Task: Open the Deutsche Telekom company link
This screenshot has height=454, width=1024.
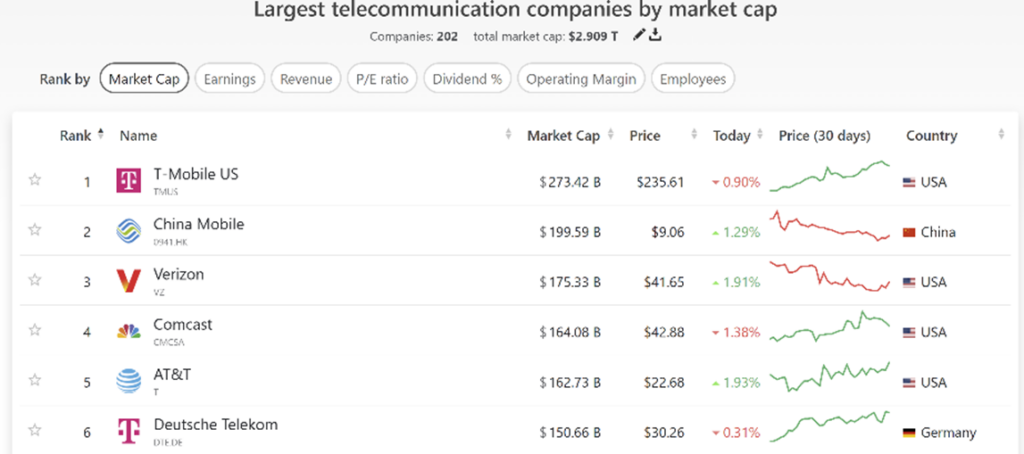Action: click(x=215, y=425)
